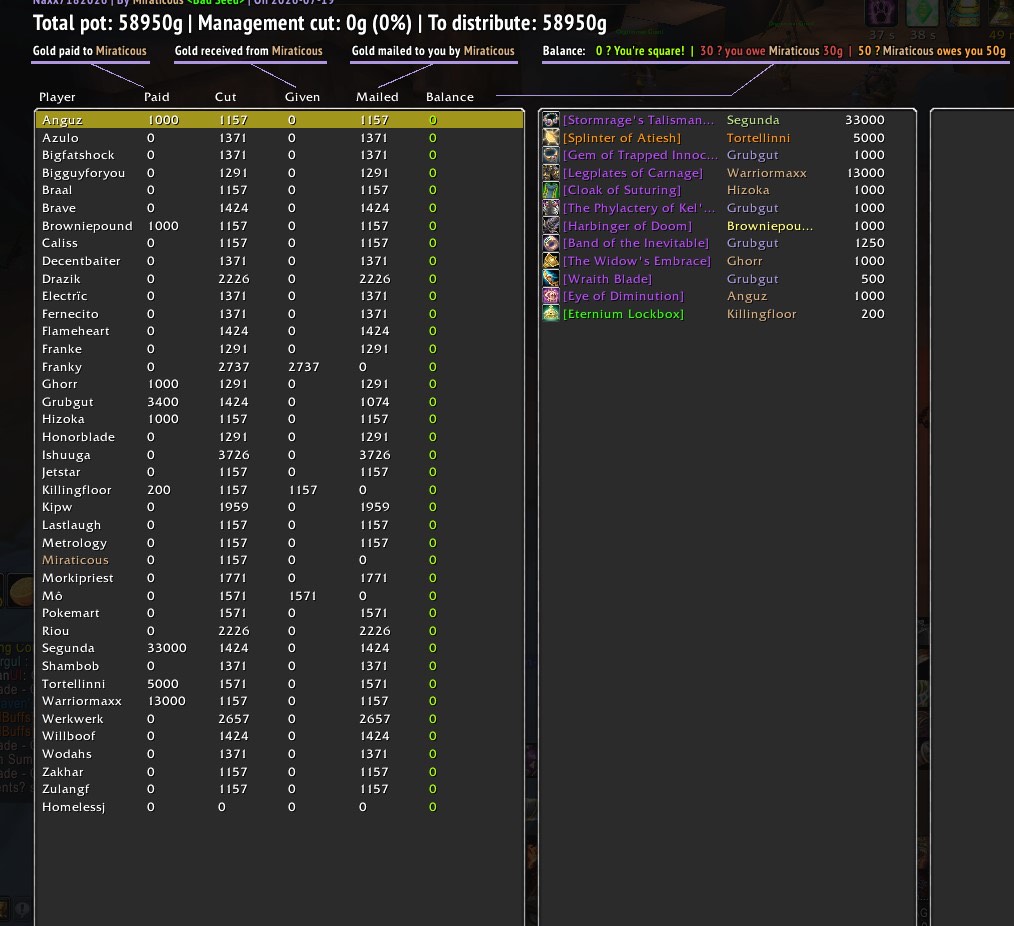Viewport: 1014px width, 926px height.
Task: Click the Splinter of Atiesh item icon
Action: pos(550,137)
